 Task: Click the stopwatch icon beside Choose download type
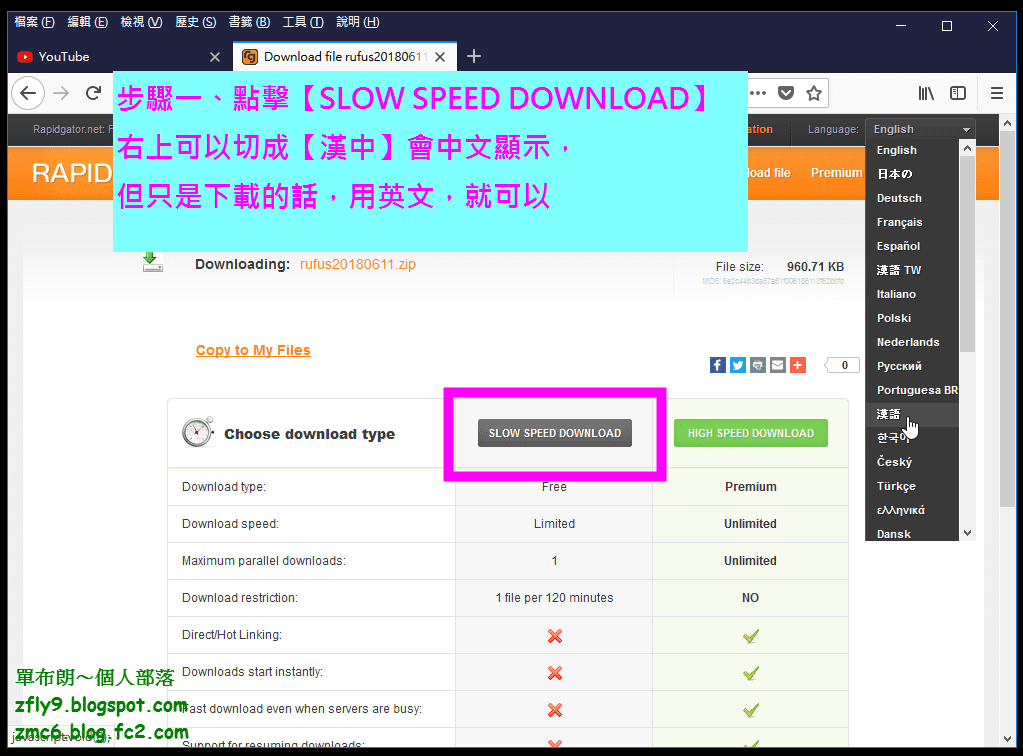point(198,432)
